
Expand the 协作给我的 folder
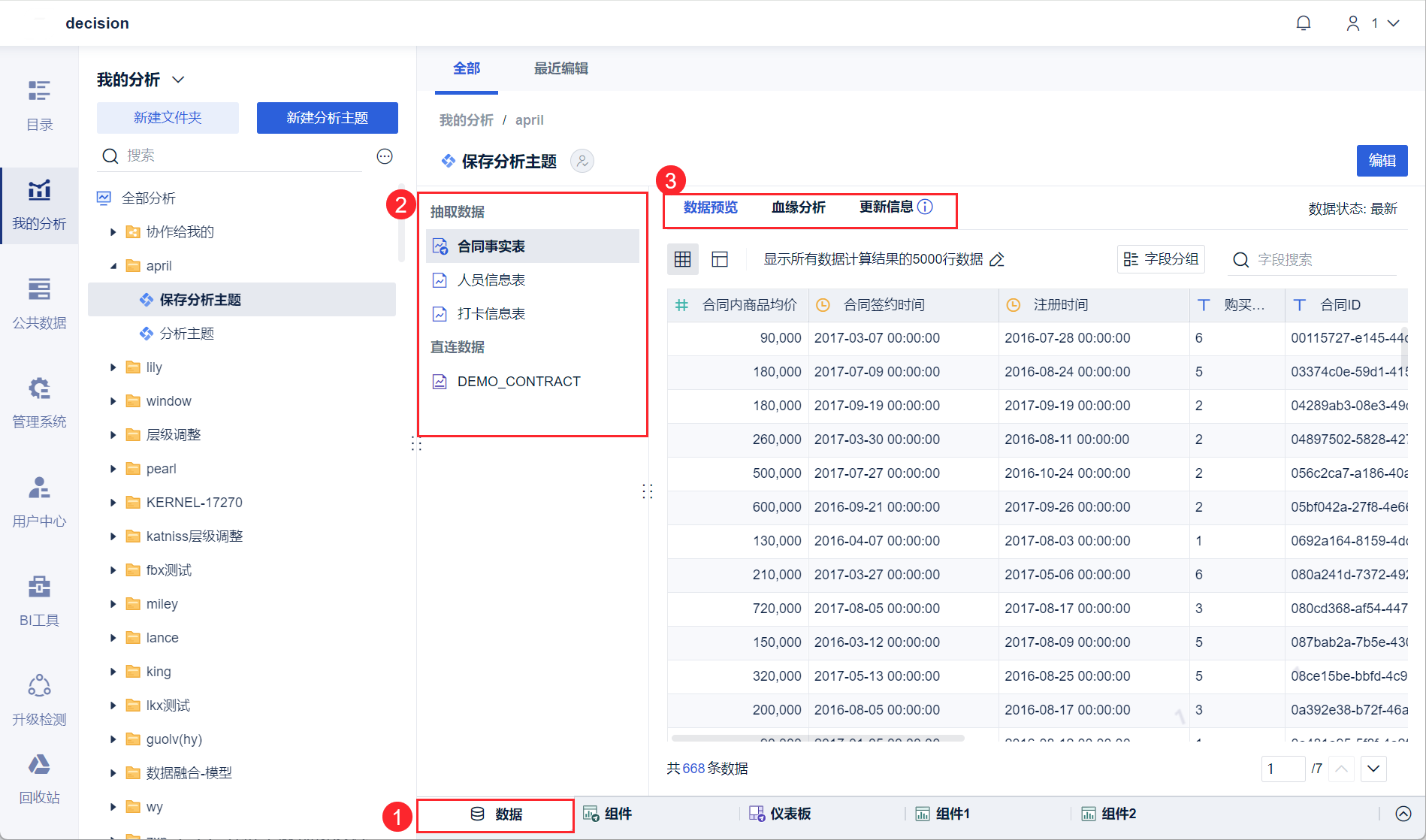coord(113,232)
